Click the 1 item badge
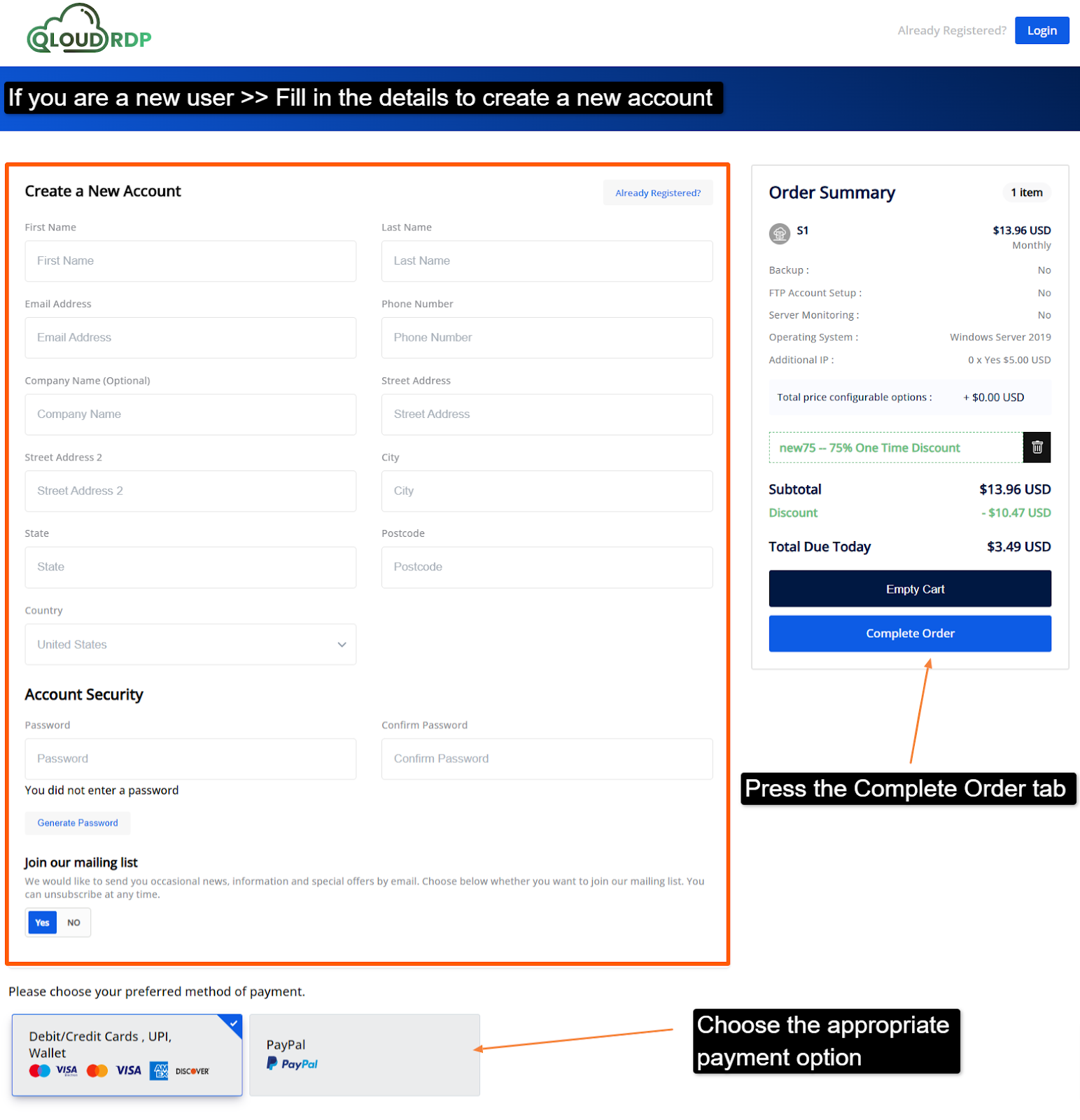This screenshot has width=1080, height=1120. pos(1026,192)
